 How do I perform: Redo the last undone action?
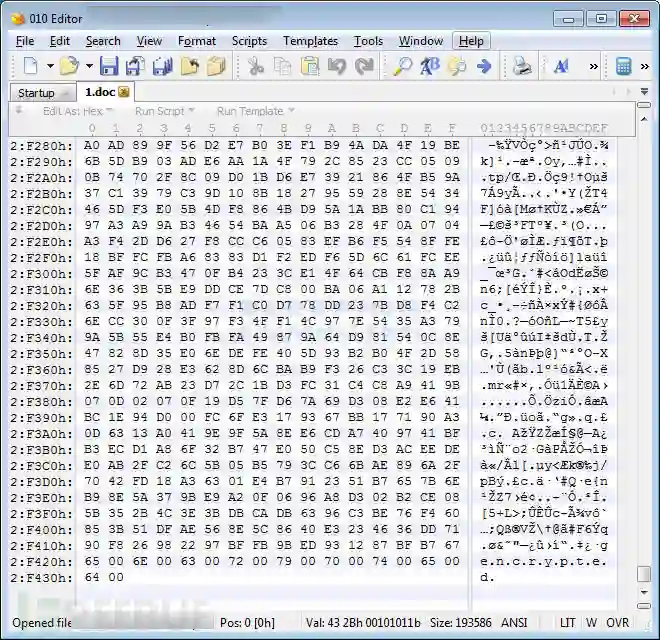tap(364, 66)
